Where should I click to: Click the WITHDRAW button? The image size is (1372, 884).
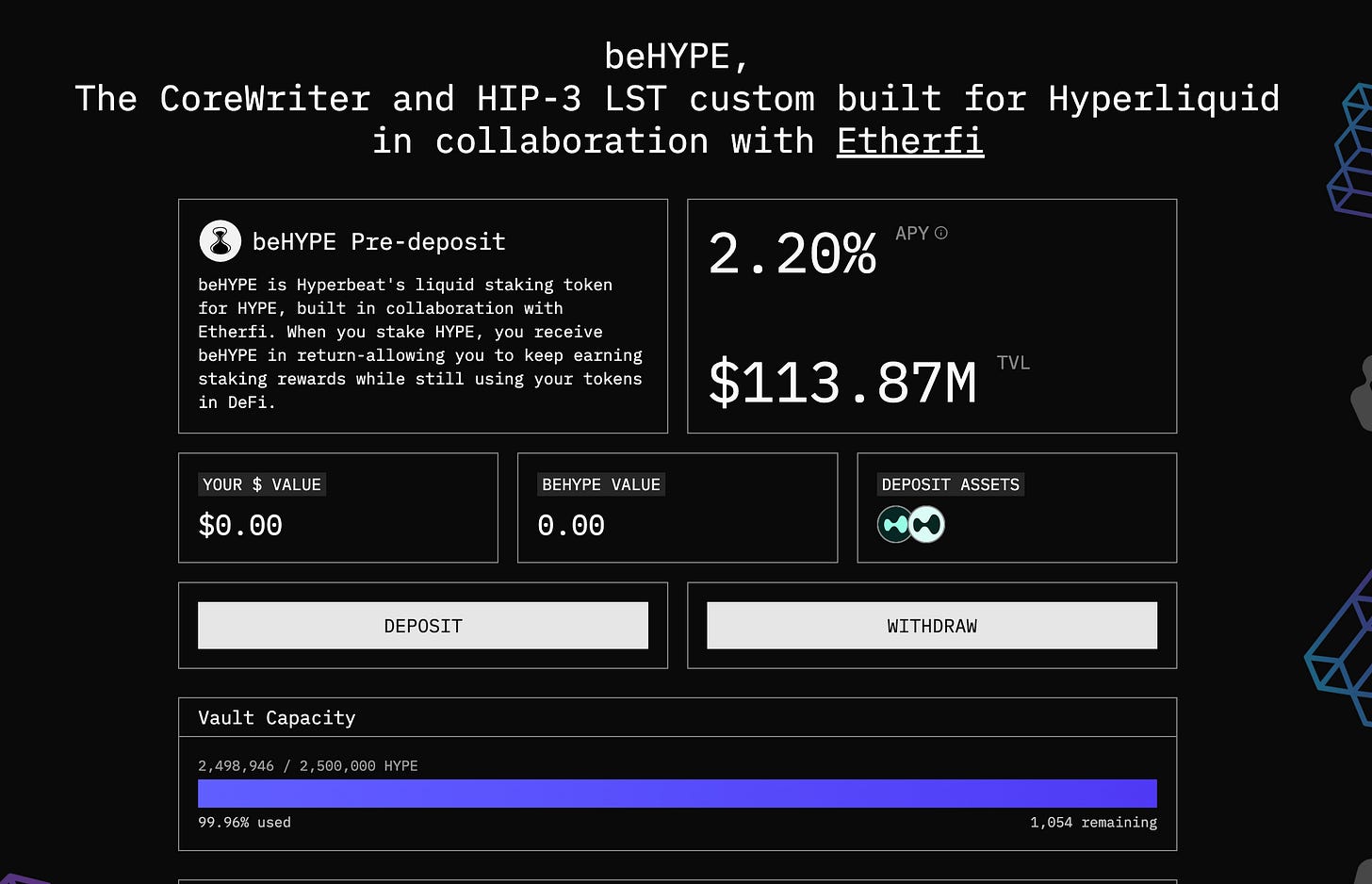932,626
